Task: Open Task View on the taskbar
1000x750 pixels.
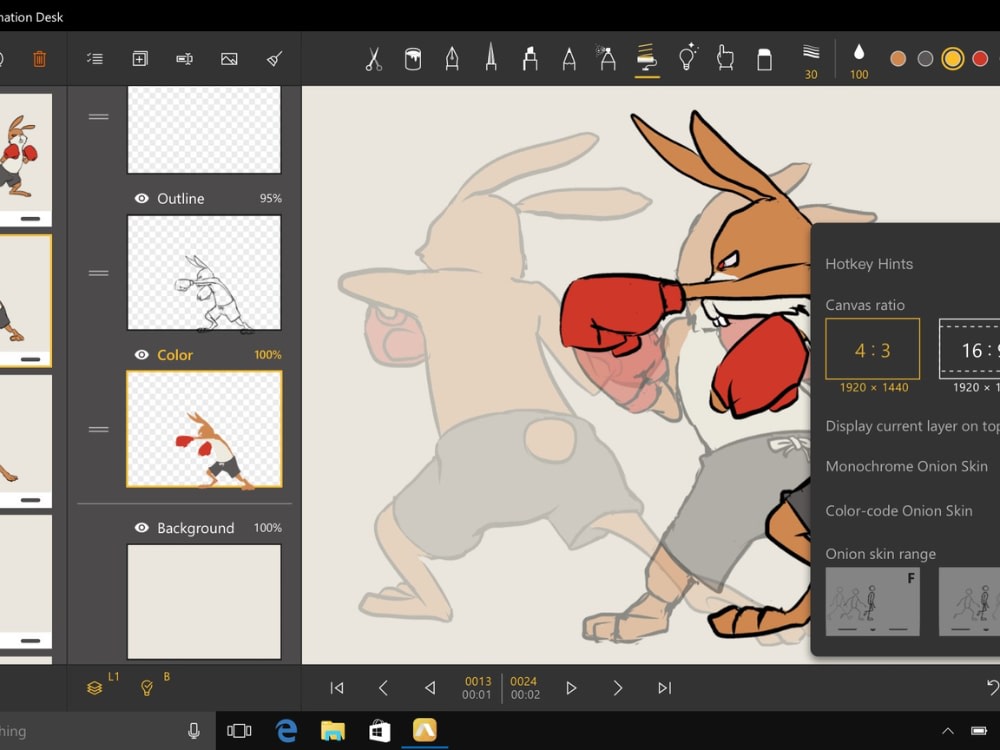Action: point(239,731)
